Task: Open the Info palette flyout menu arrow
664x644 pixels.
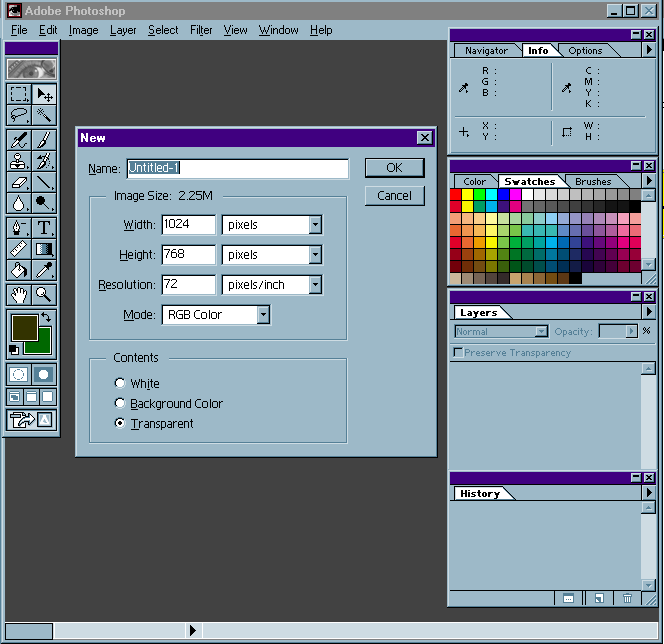Action: pos(649,50)
